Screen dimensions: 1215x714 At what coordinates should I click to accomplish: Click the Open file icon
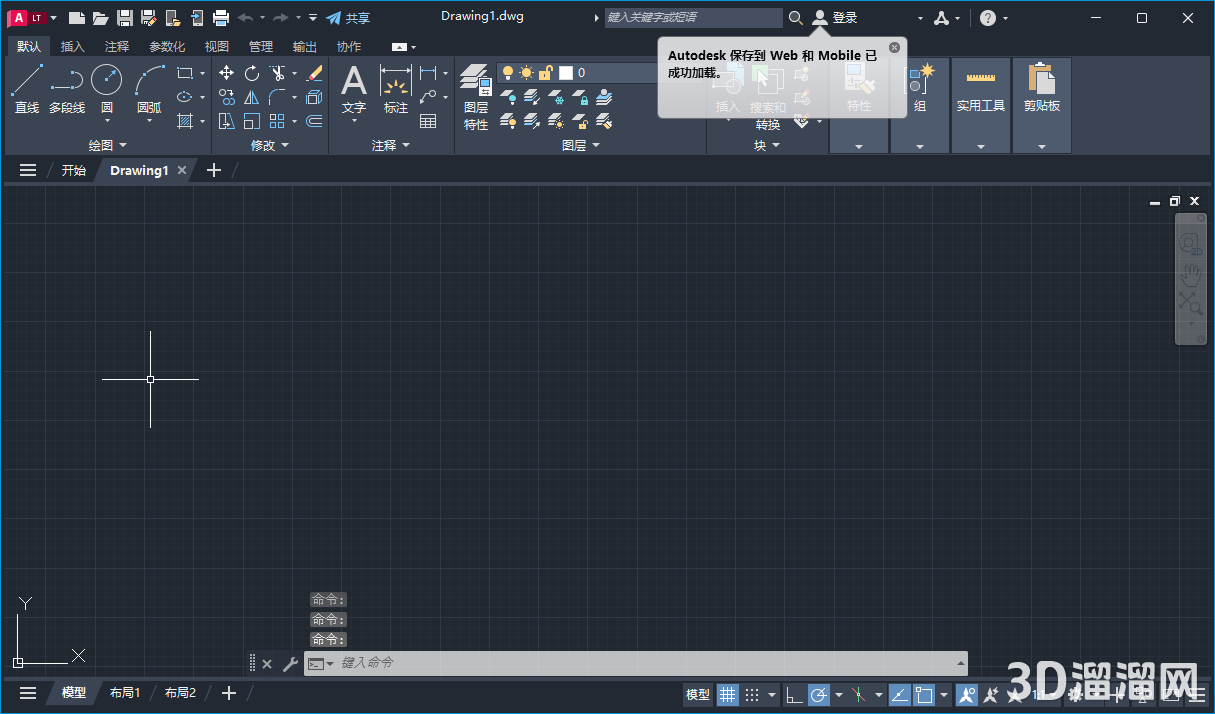[x=100, y=18]
